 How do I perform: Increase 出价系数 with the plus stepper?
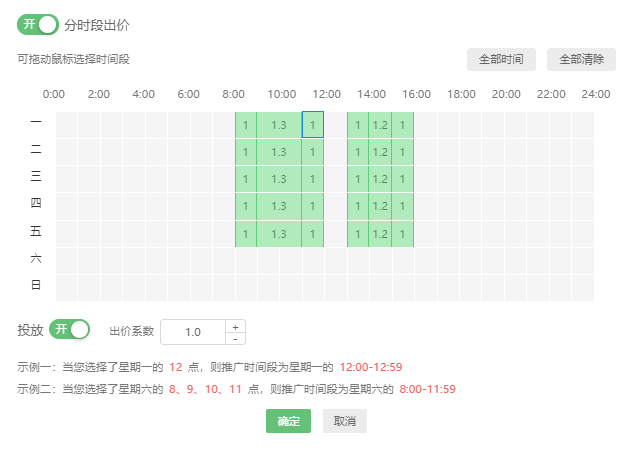pyautogui.click(x=235, y=327)
